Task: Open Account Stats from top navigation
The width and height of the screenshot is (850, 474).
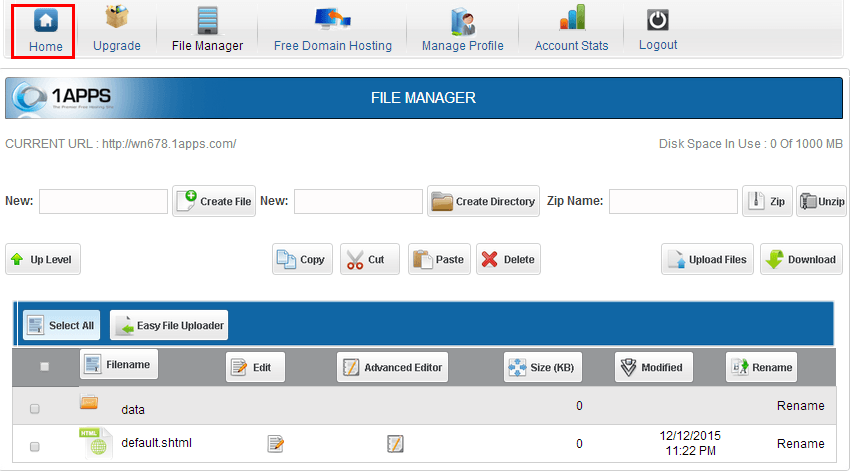Action: (x=571, y=30)
